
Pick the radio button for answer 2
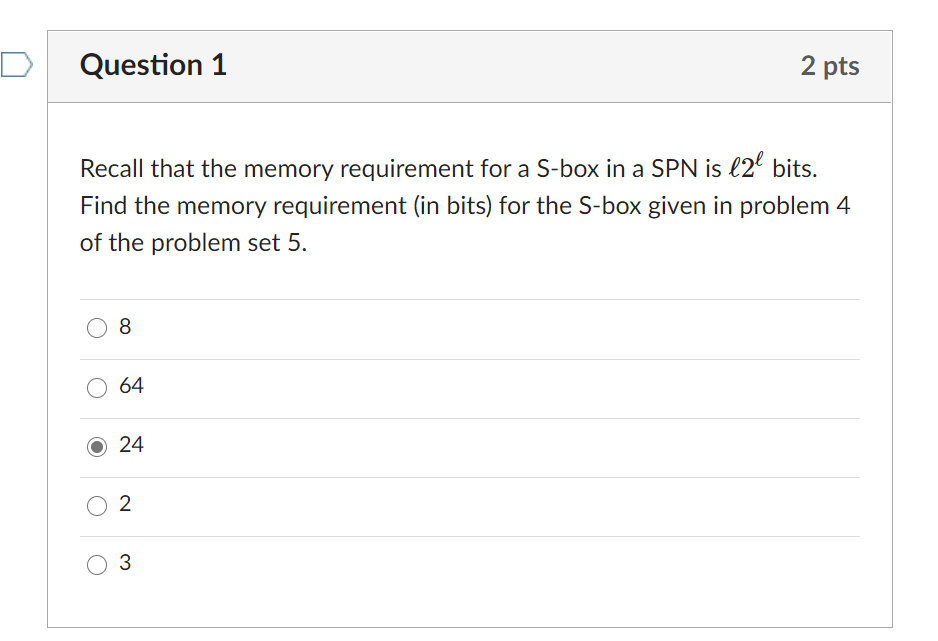coord(97,506)
